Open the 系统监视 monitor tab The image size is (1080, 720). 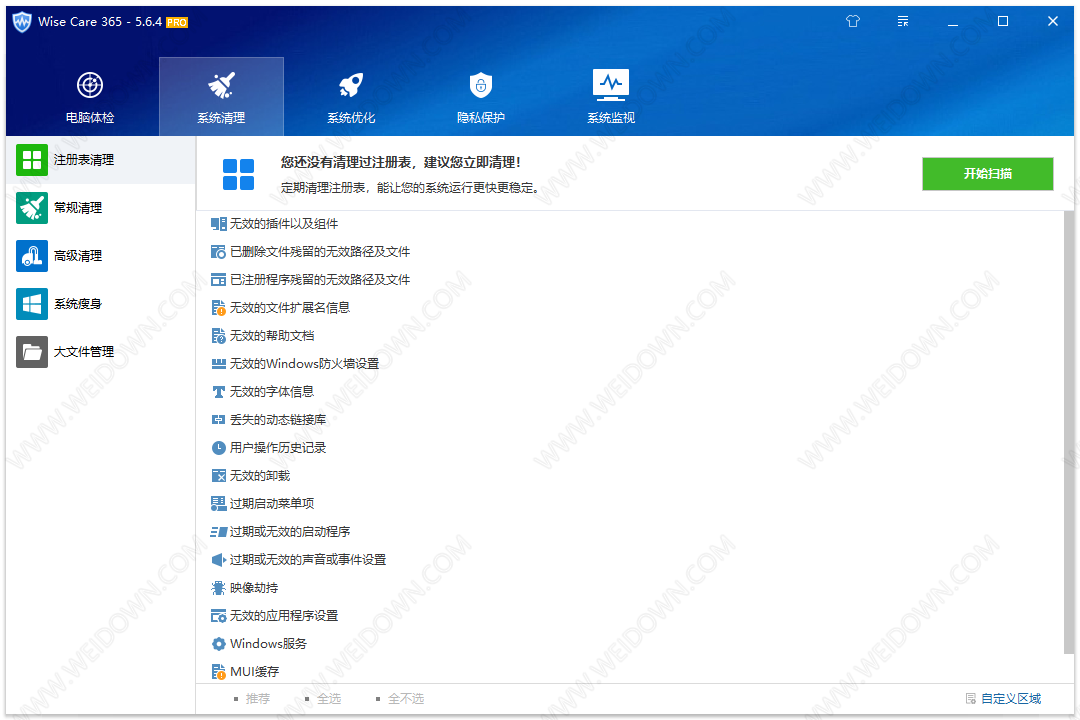(x=610, y=97)
